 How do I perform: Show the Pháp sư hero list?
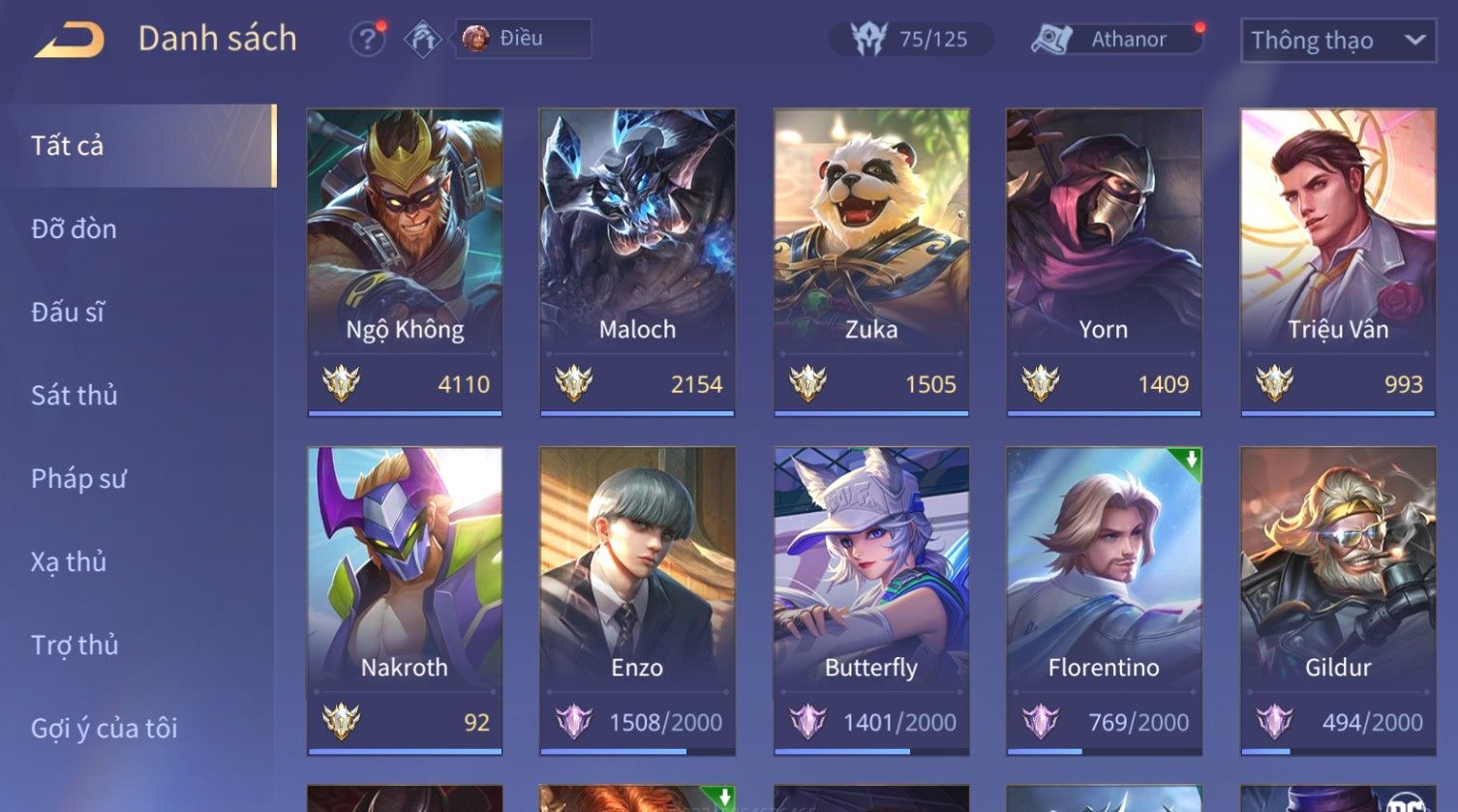(78, 479)
